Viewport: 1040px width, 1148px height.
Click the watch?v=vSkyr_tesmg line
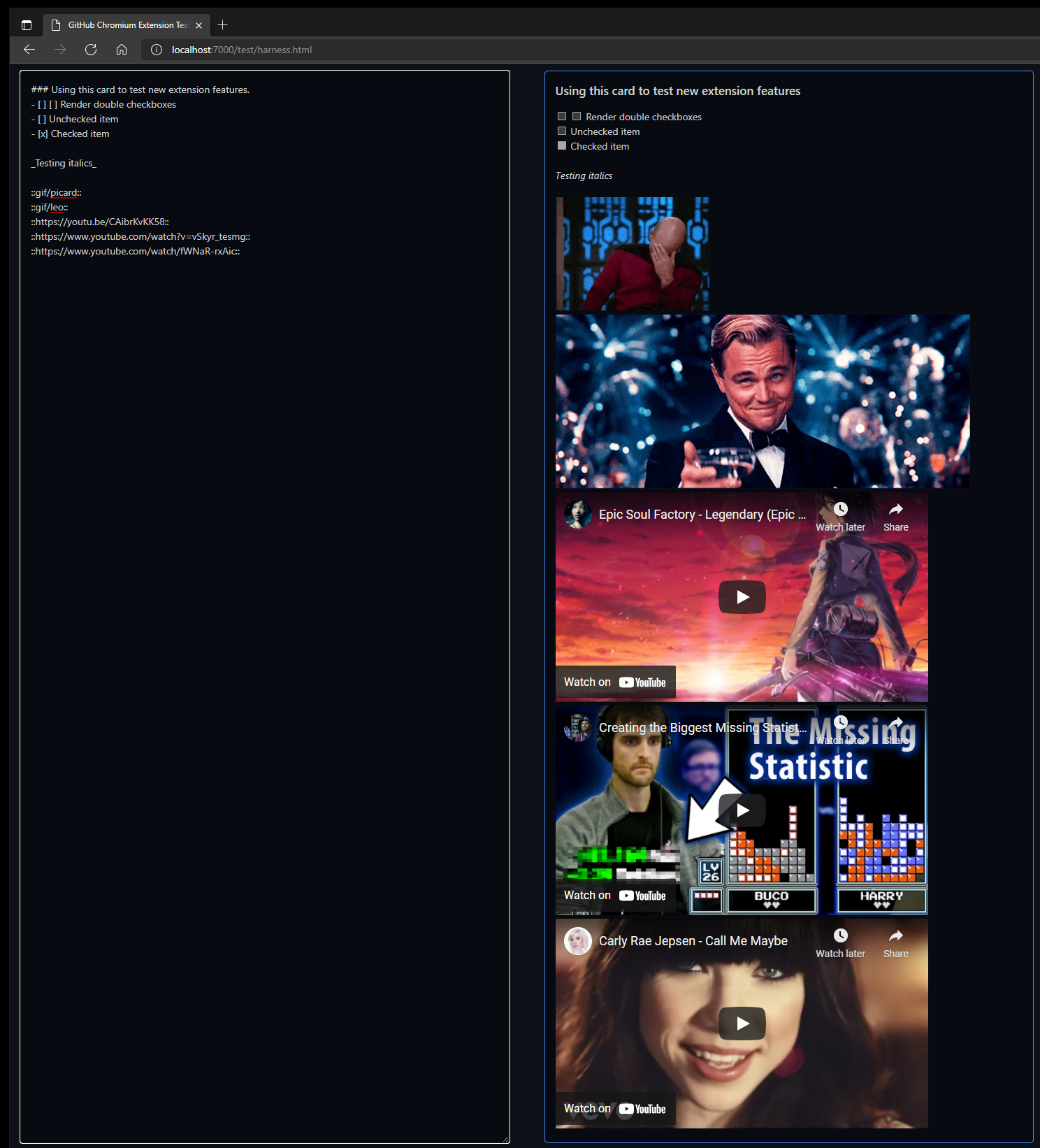[x=140, y=236]
